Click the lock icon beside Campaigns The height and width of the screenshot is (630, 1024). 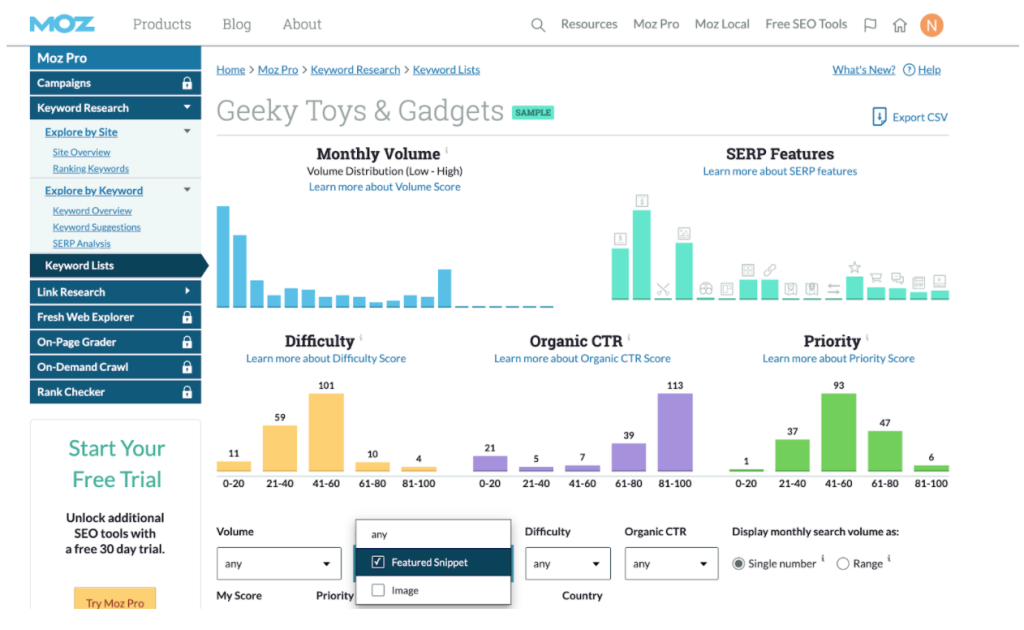187,83
